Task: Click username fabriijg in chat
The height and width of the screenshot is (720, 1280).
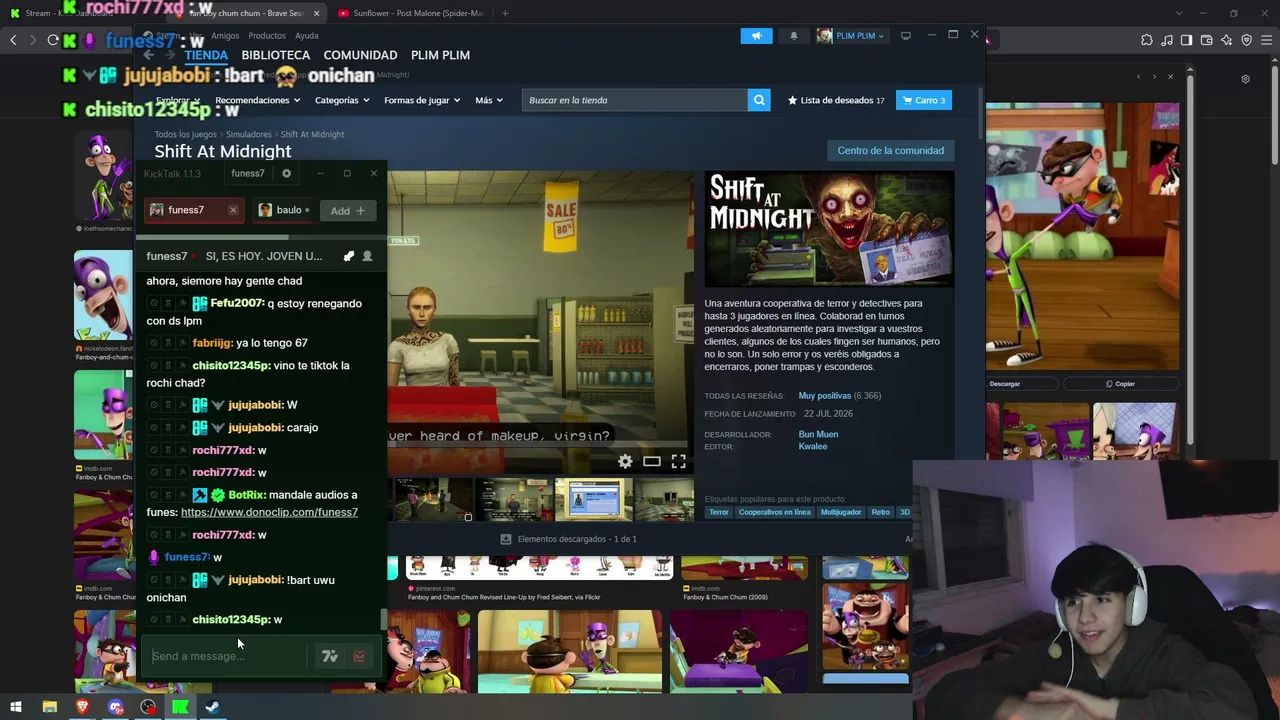Action: coord(213,343)
